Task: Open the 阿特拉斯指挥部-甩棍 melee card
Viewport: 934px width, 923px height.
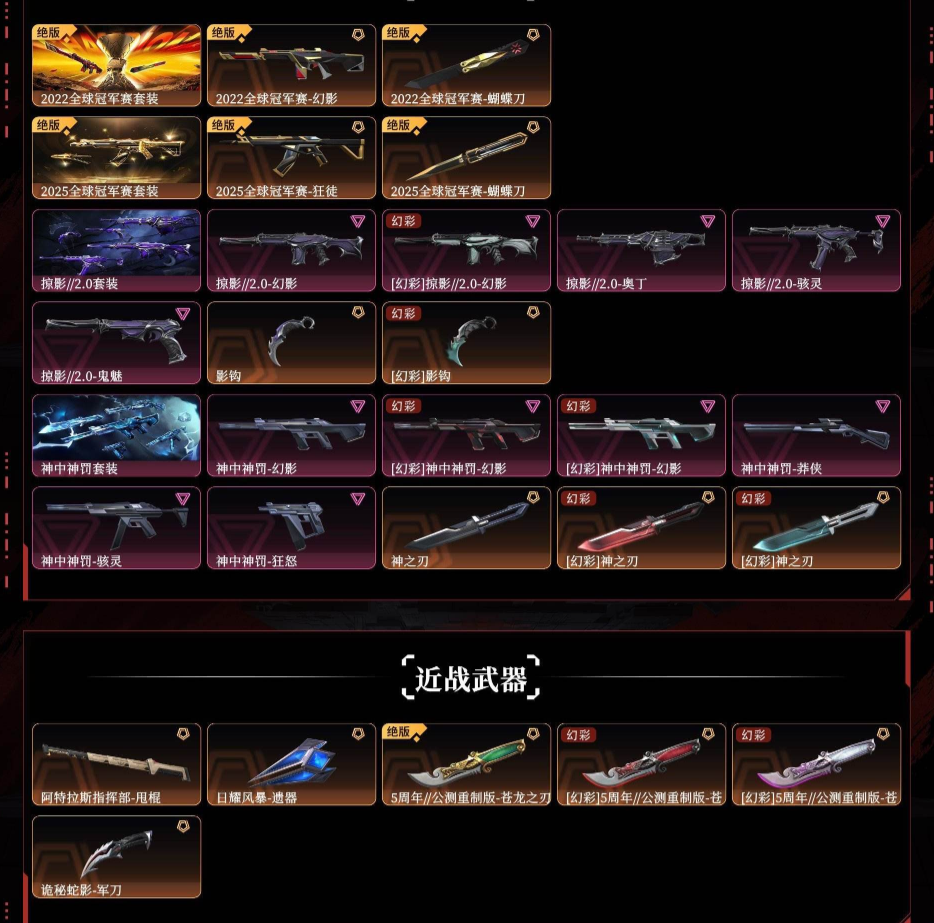Action: pos(116,764)
